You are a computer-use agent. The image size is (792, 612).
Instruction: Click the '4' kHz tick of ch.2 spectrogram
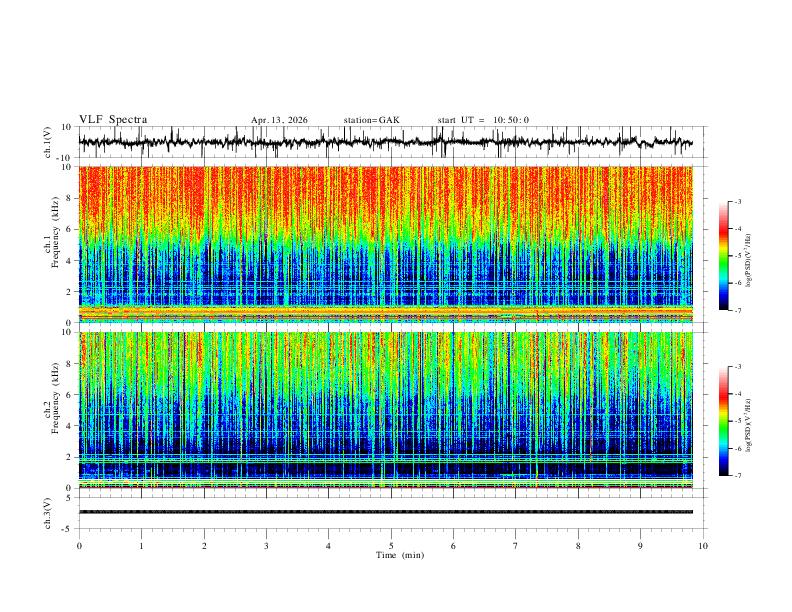70,426
